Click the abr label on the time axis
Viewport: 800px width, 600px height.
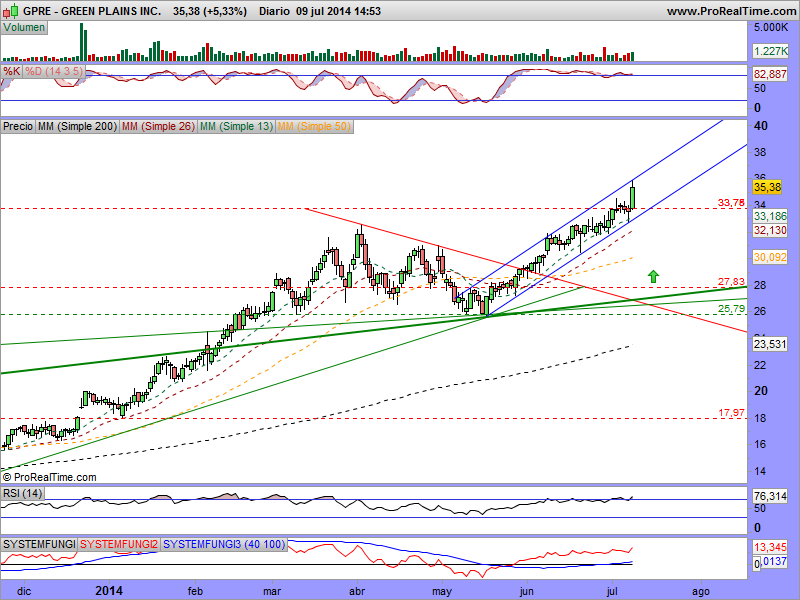(357, 591)
